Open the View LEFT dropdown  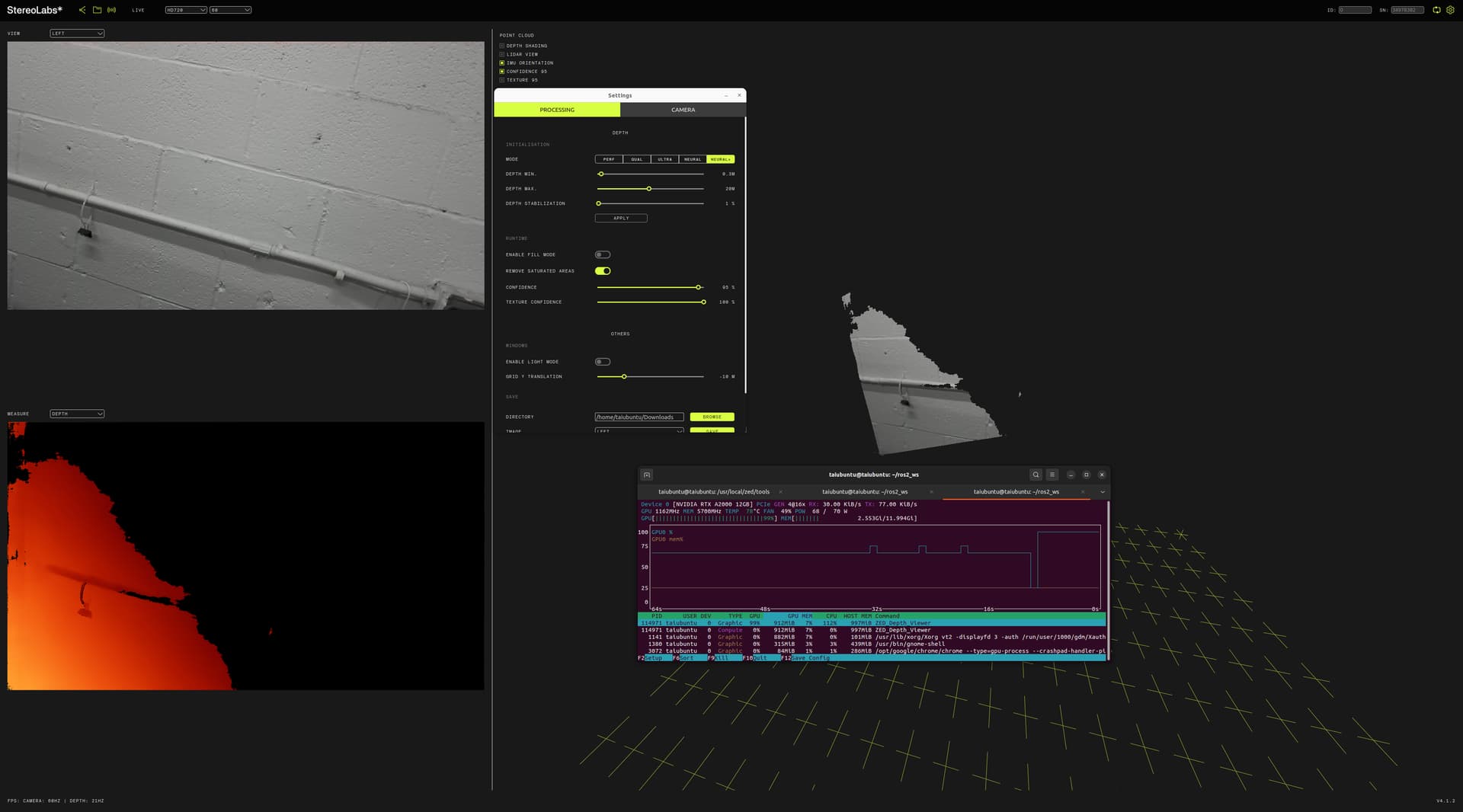(x=77, y=34)
